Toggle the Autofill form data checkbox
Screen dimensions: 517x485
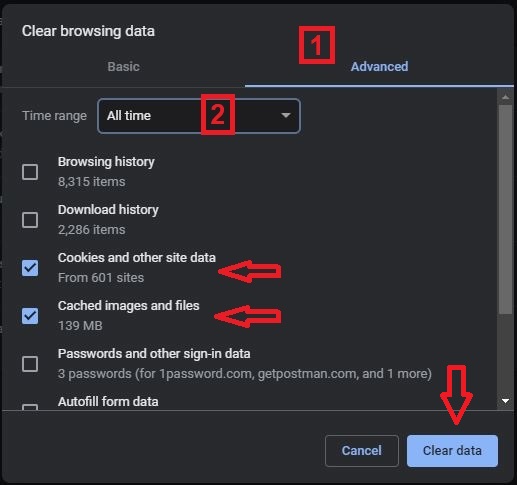(x=30, y=407)
